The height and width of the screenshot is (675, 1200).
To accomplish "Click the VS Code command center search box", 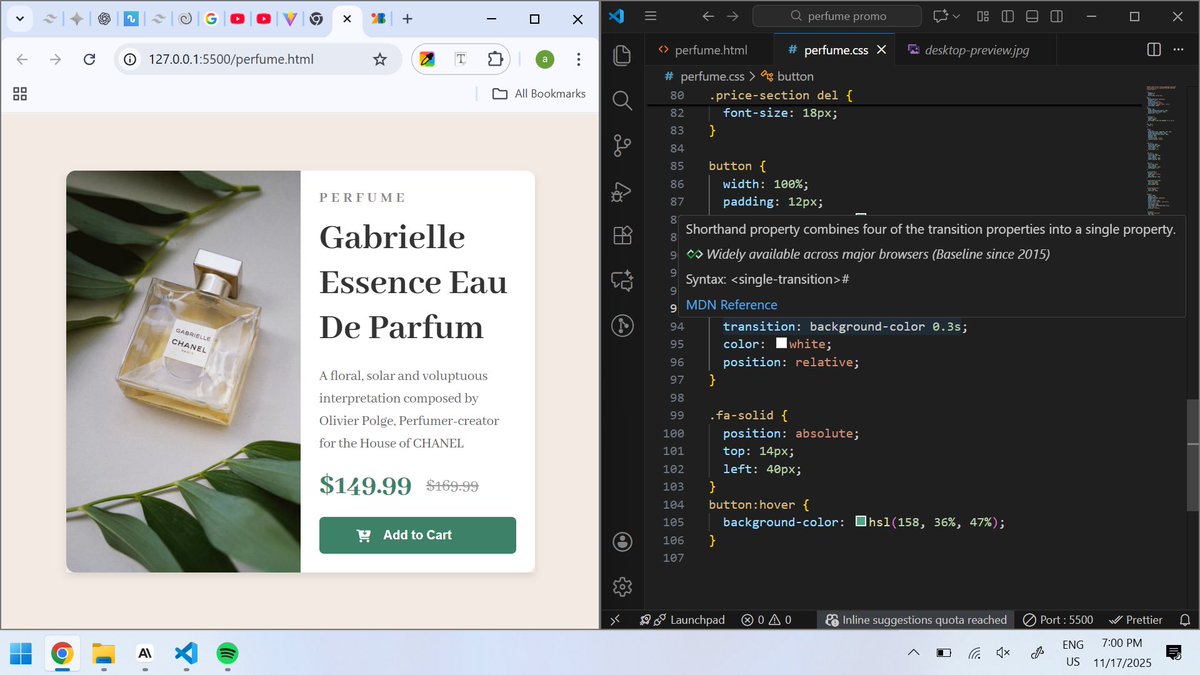I will (x=838, y=16).
